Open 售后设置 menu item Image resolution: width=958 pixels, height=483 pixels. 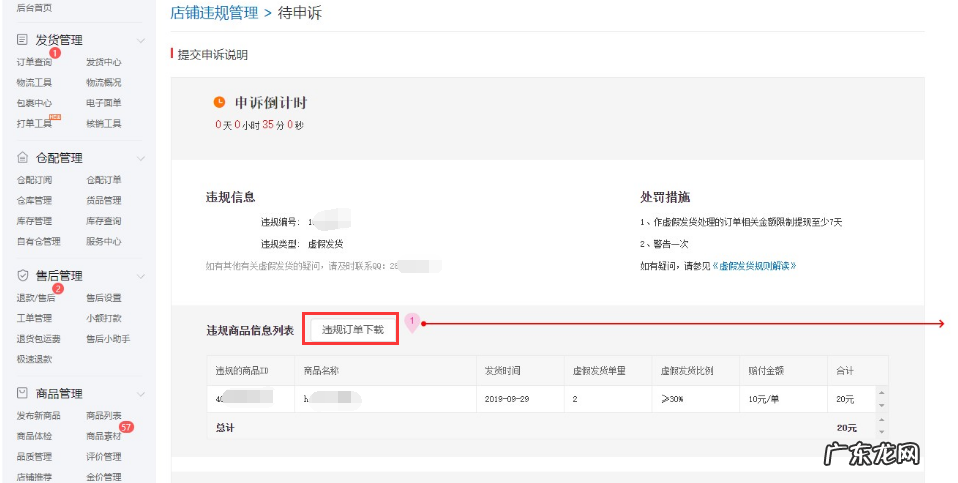(104, 298)
